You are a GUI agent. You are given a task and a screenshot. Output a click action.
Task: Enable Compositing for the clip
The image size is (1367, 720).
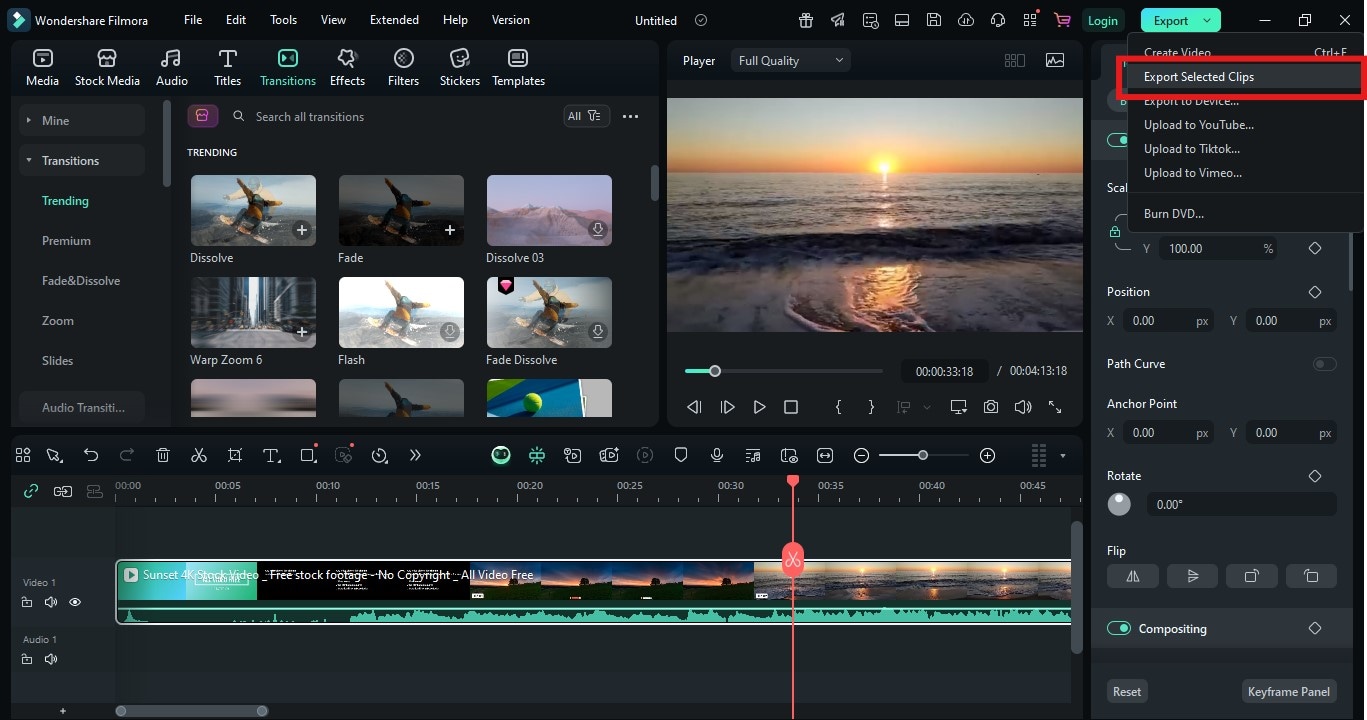(x=1117, y=628)
